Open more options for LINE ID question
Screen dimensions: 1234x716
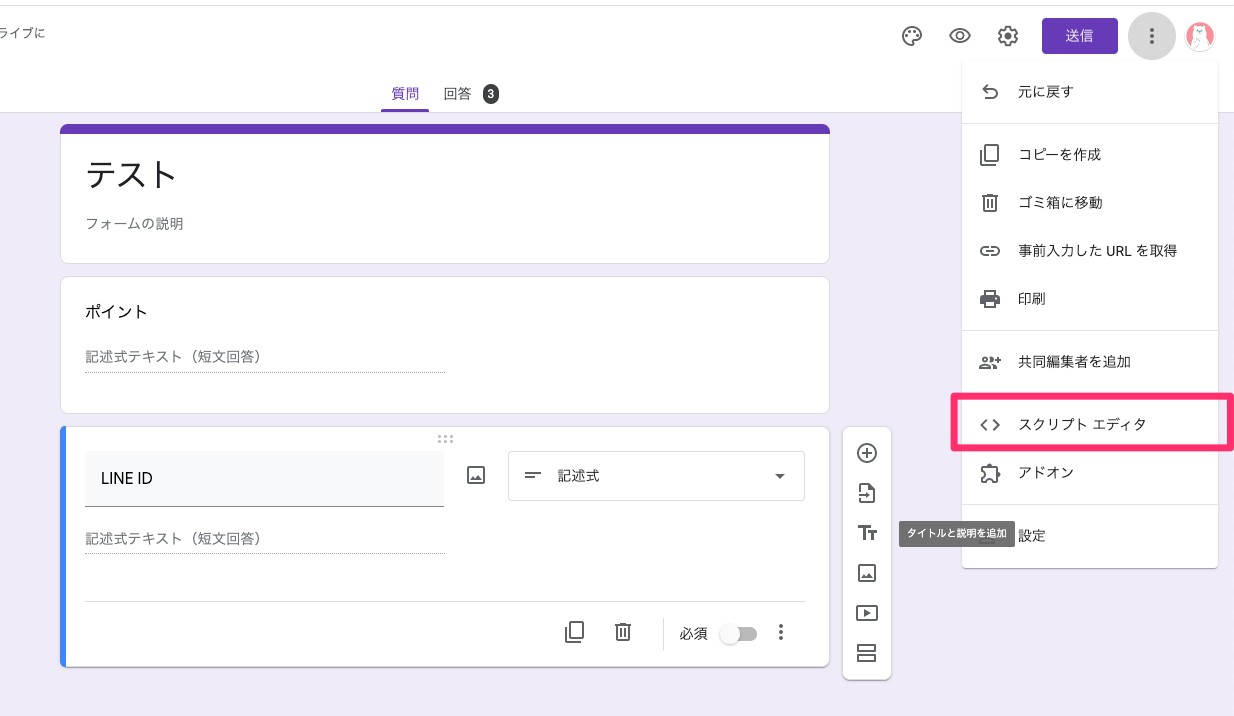pos(782,632)
